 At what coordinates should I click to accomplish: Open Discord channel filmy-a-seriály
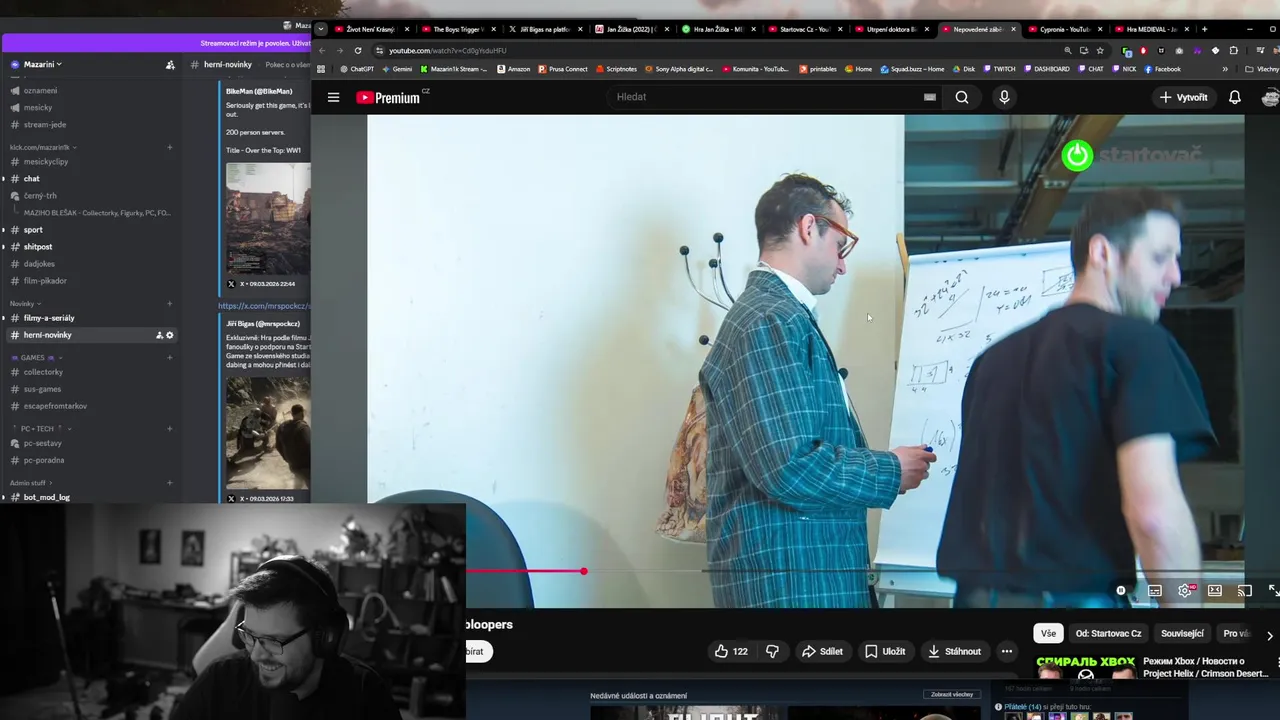click(x=48, y=318)
